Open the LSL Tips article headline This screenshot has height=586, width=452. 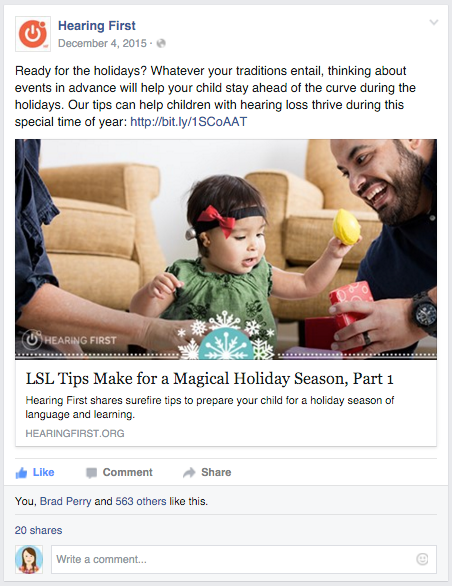pyautogui.click(x=209, y=379)
